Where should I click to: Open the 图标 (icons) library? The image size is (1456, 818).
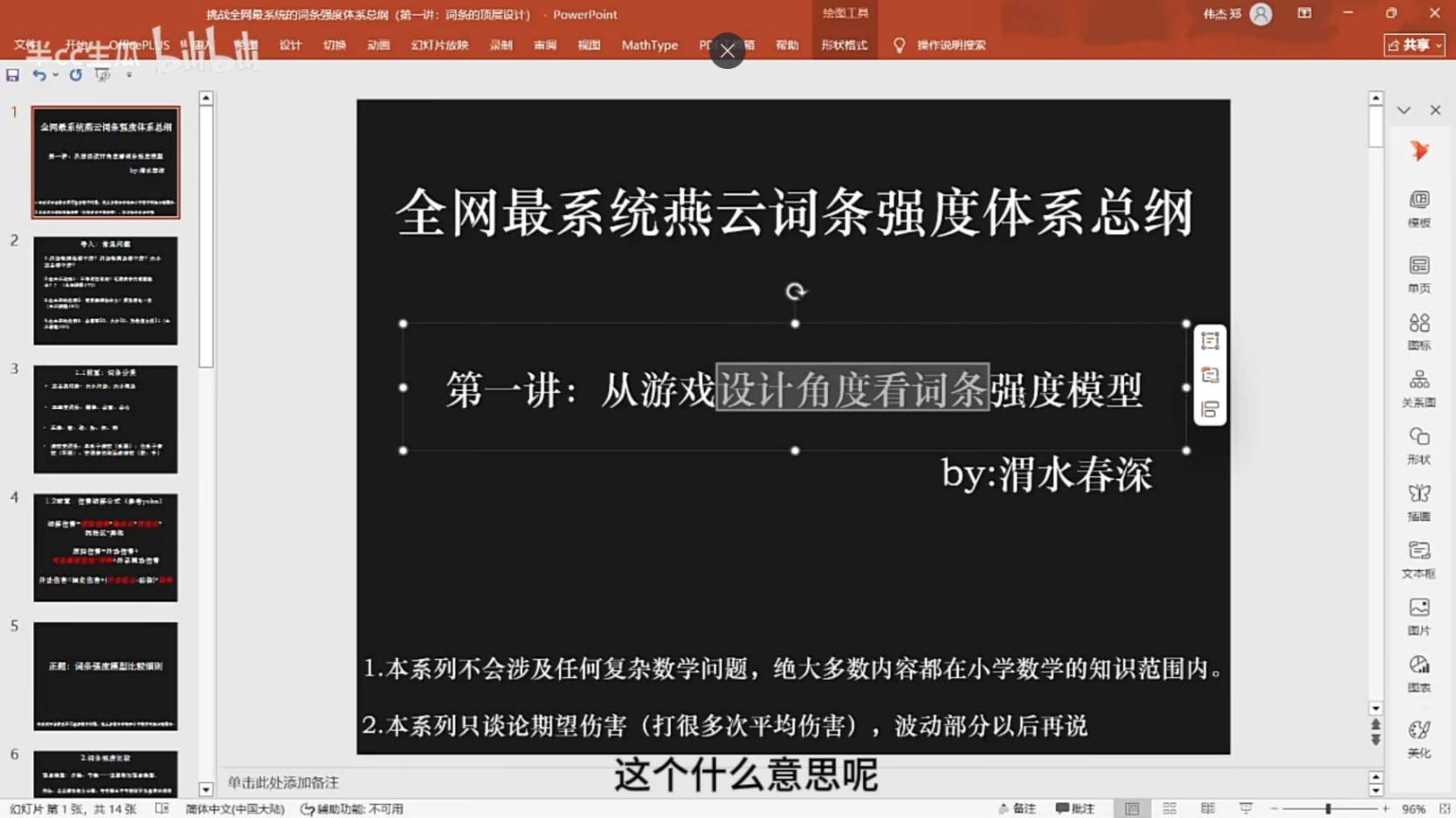pyautogui.click(x=1418, y=331)
